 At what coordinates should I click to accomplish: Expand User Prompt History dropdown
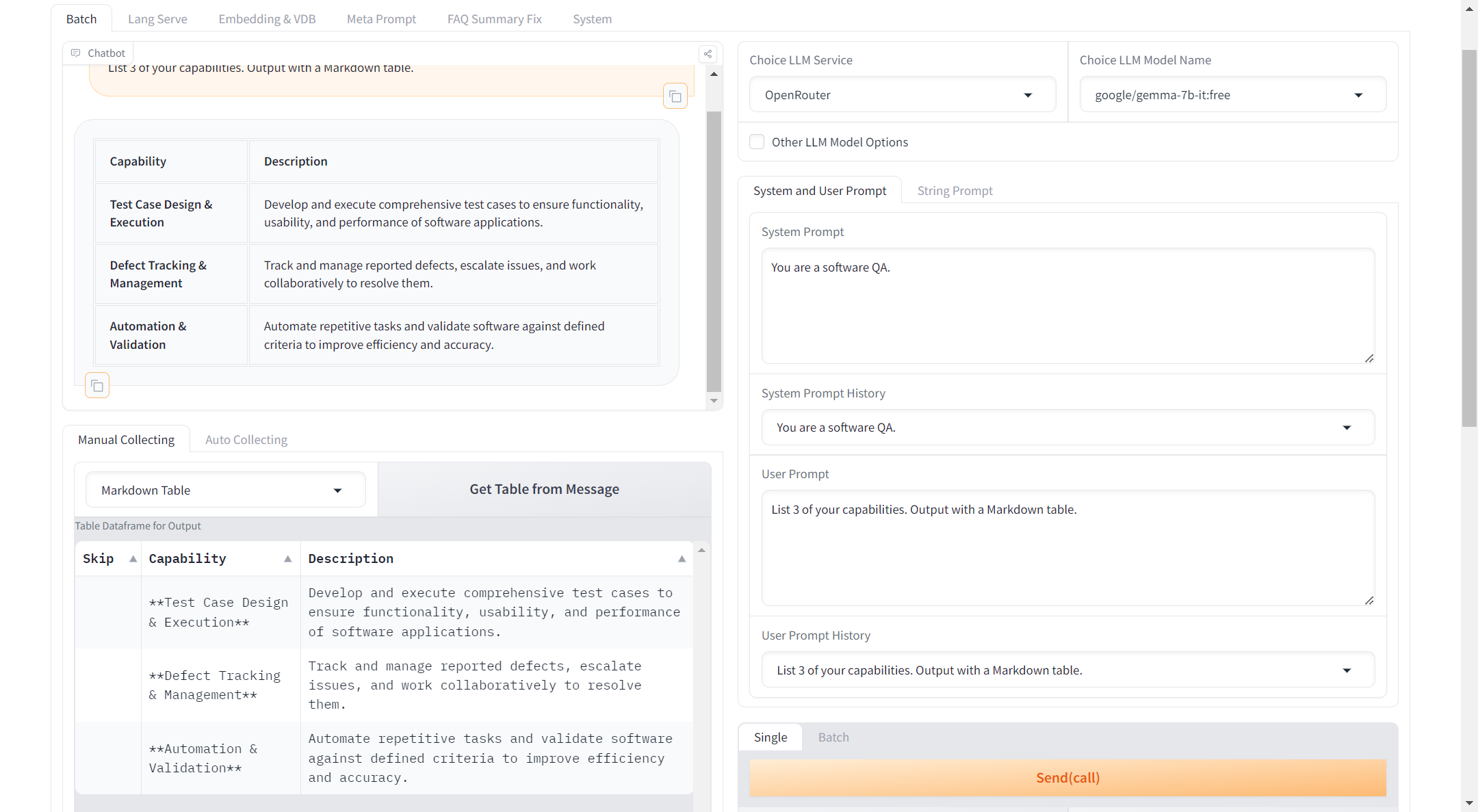[x=1067, y=670]
